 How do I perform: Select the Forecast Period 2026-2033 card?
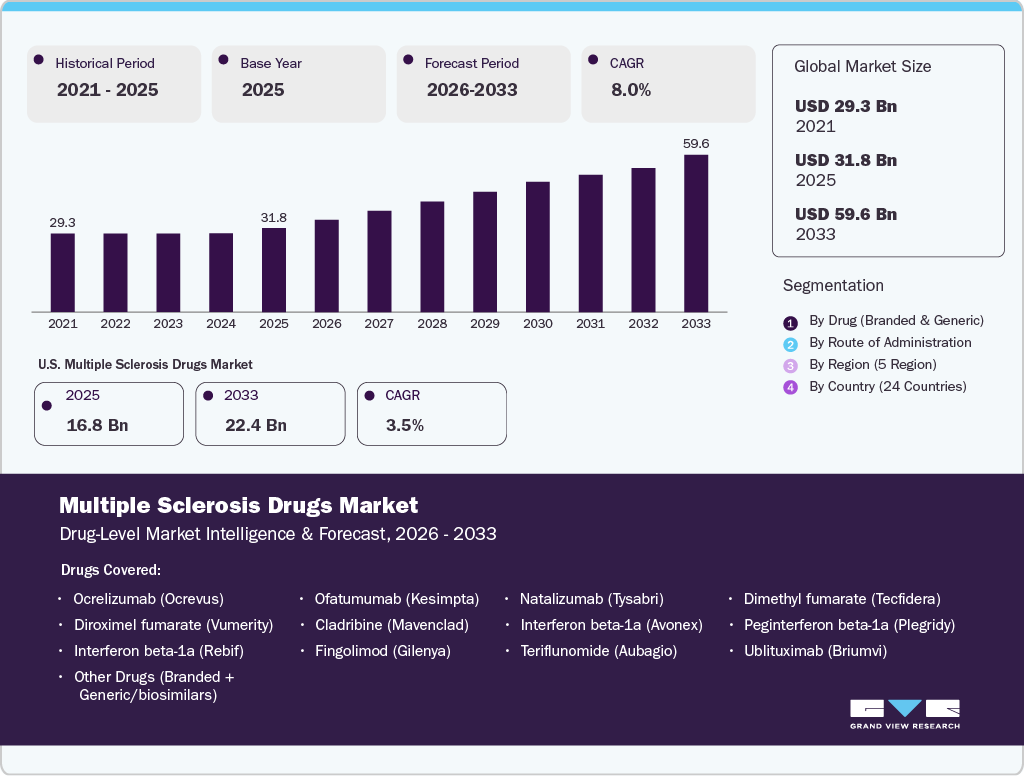coord(483,84)
